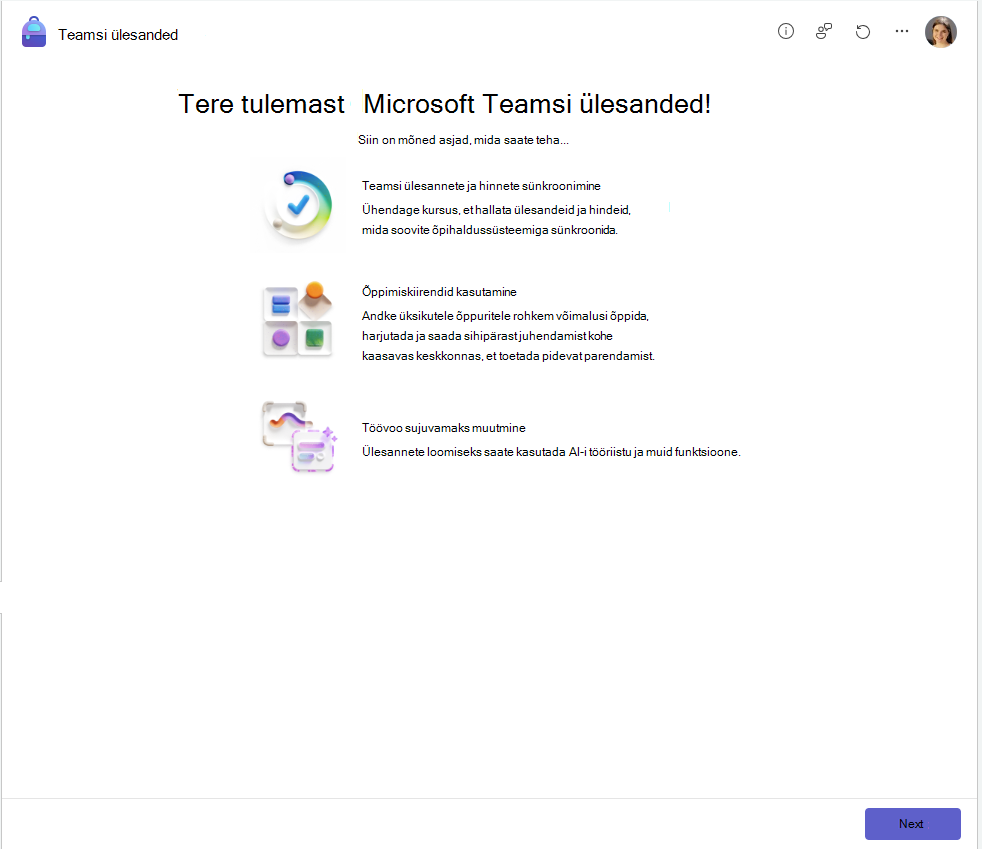Open the three-dot more options menu

902,31
